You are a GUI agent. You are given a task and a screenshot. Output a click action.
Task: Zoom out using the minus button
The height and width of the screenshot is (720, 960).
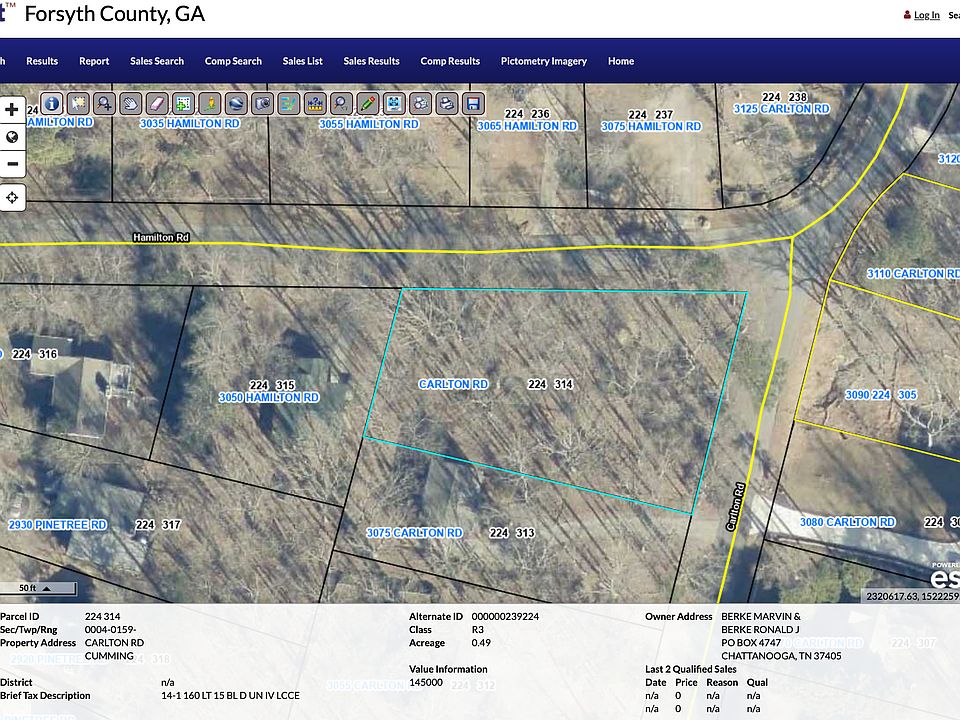pyautogui.click(x=12, y=163)
